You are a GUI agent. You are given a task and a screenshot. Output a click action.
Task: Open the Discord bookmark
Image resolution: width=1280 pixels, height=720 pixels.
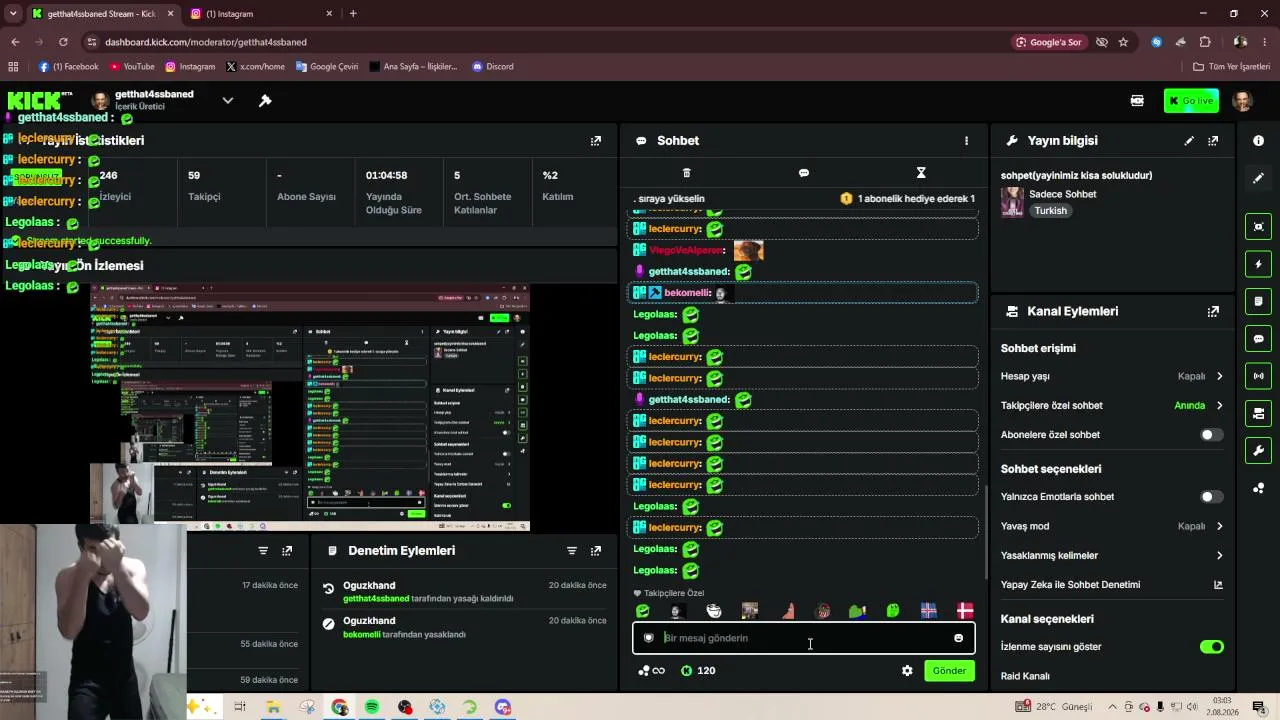pos(493,67)
